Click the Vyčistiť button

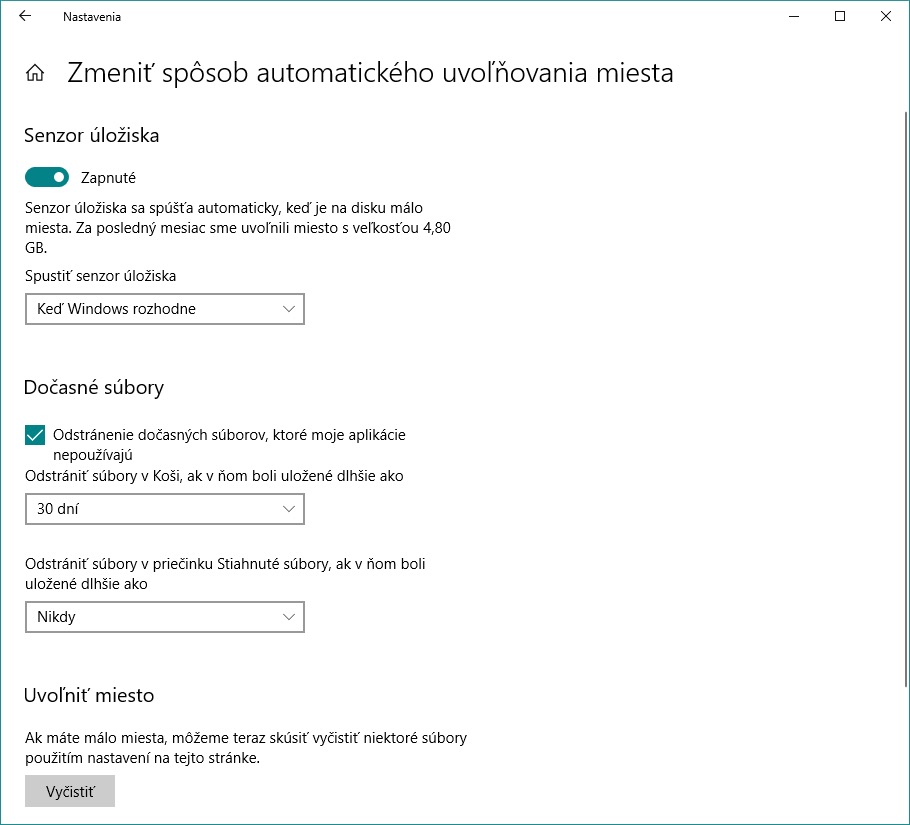pyautogui.click(x=70, y=791)
